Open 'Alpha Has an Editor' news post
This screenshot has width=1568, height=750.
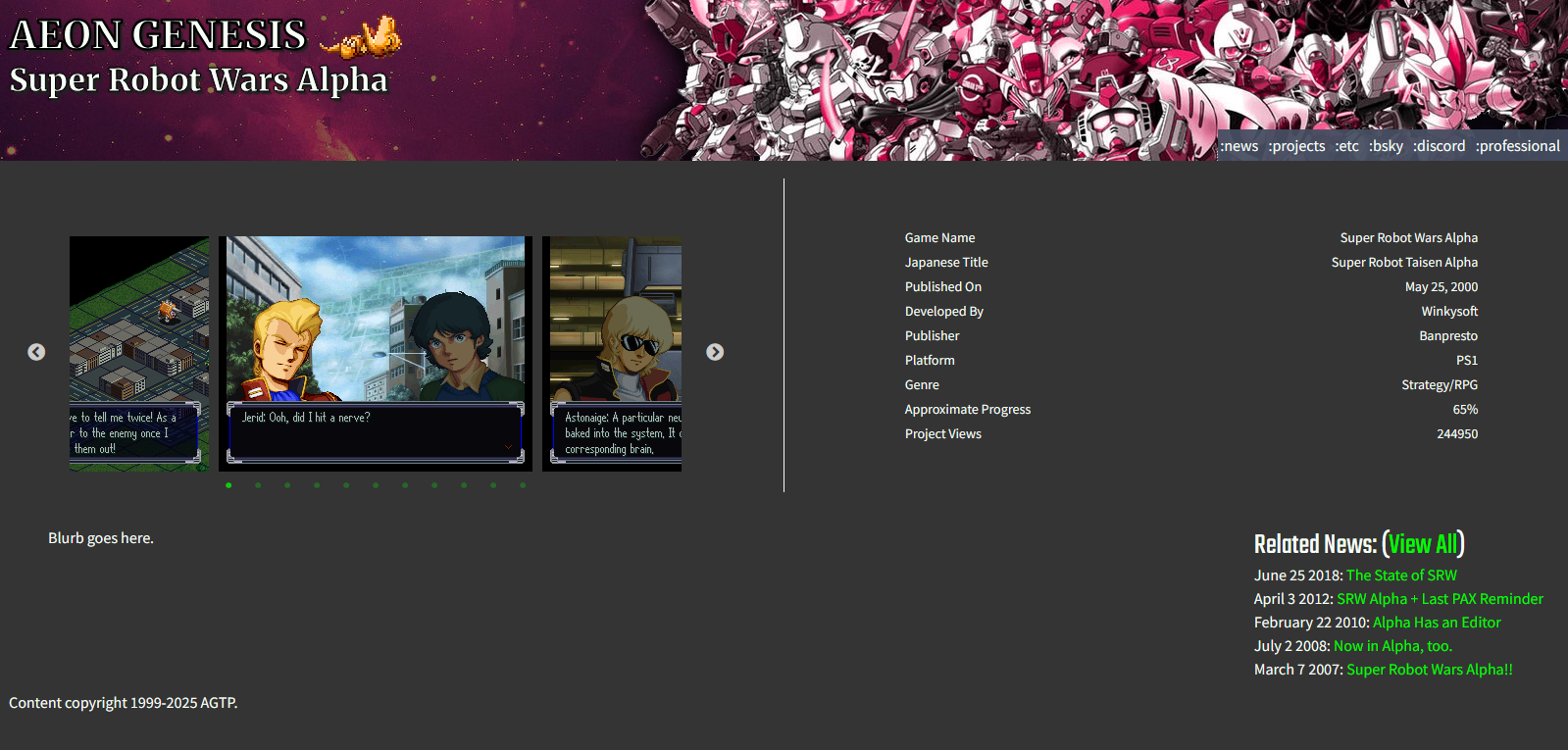1437,623
